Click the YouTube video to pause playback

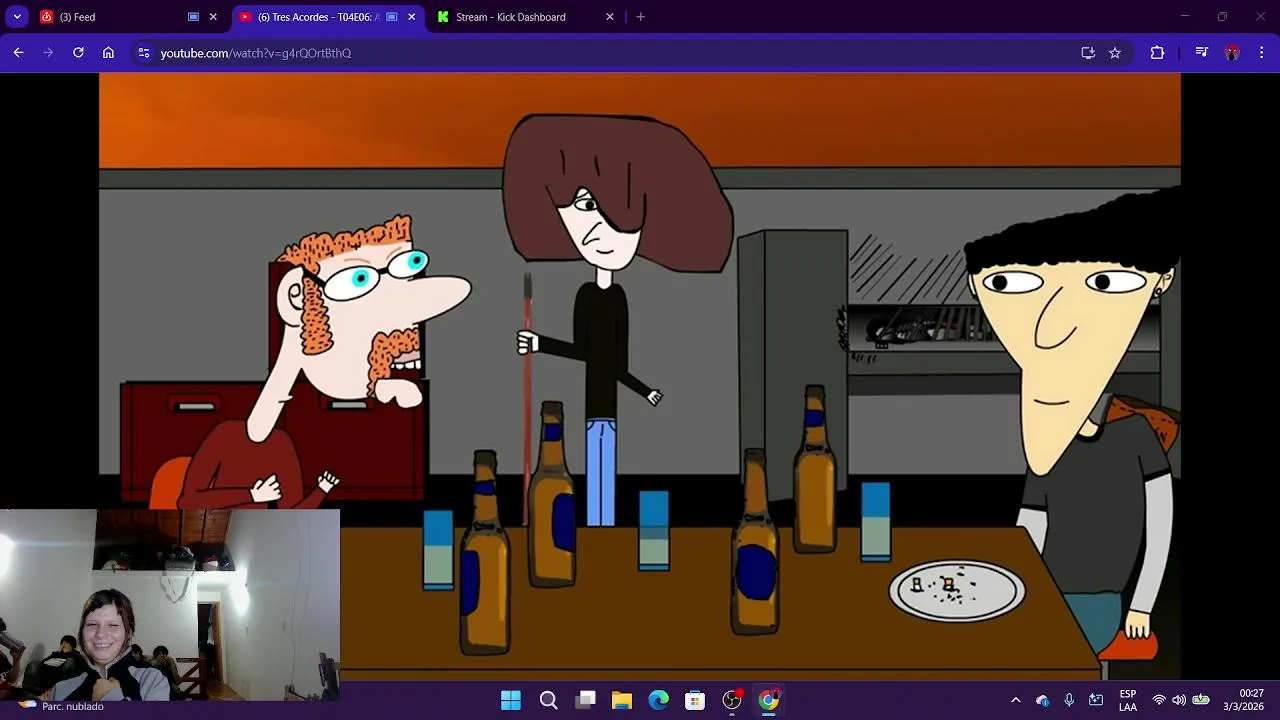pyautogui.click(x=640, y=376)
